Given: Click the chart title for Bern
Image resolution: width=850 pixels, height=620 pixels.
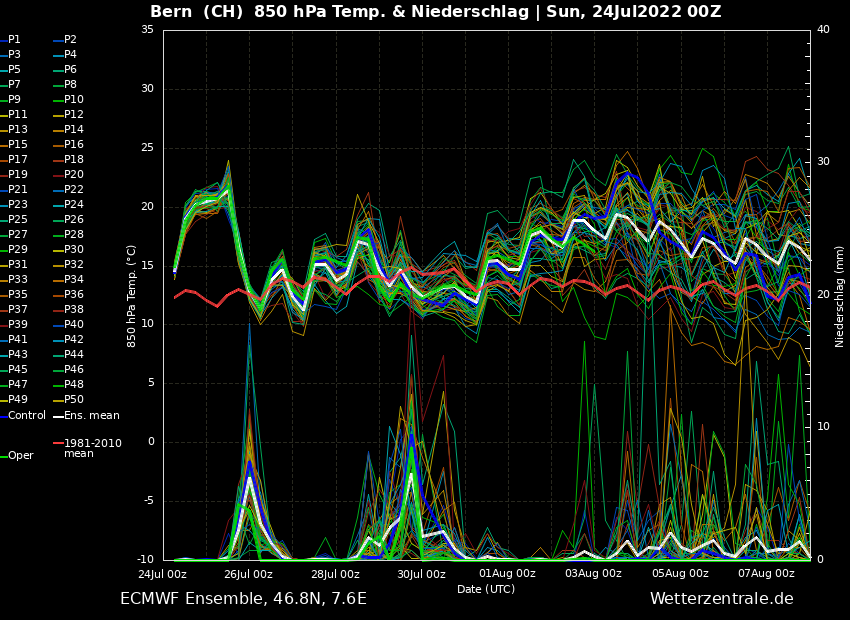Looking at the screenshot, I should tap(435, 12).
